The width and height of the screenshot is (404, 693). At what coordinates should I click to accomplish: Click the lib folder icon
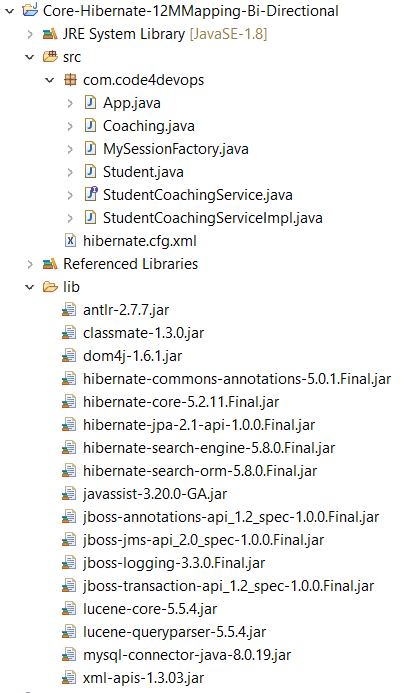point(50,287)
